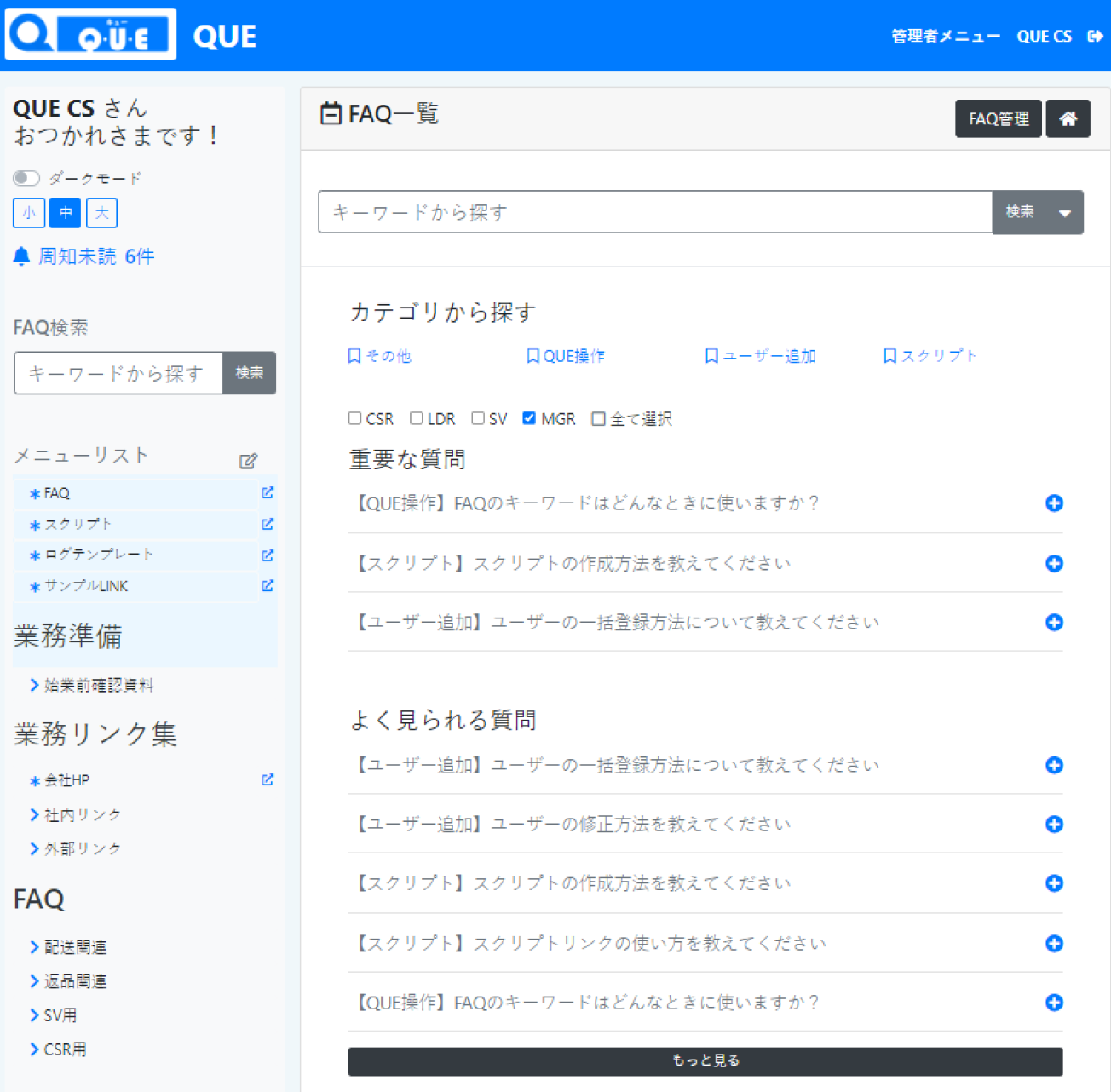The image size is (1111, 1092).
Task: Click the plus icon for the popular スクリプトの作成方法 question
Action: point(1054,883)
